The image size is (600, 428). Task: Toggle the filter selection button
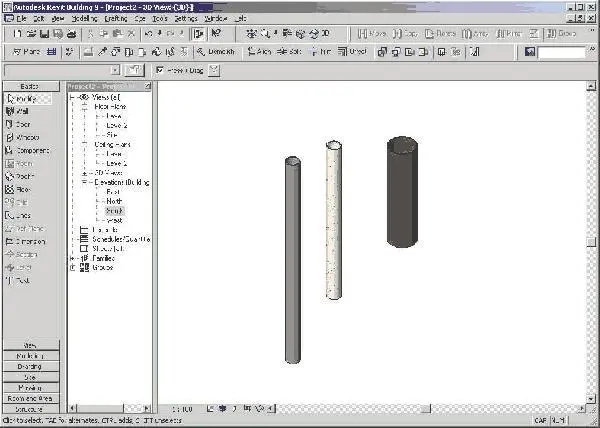(214, 70)
